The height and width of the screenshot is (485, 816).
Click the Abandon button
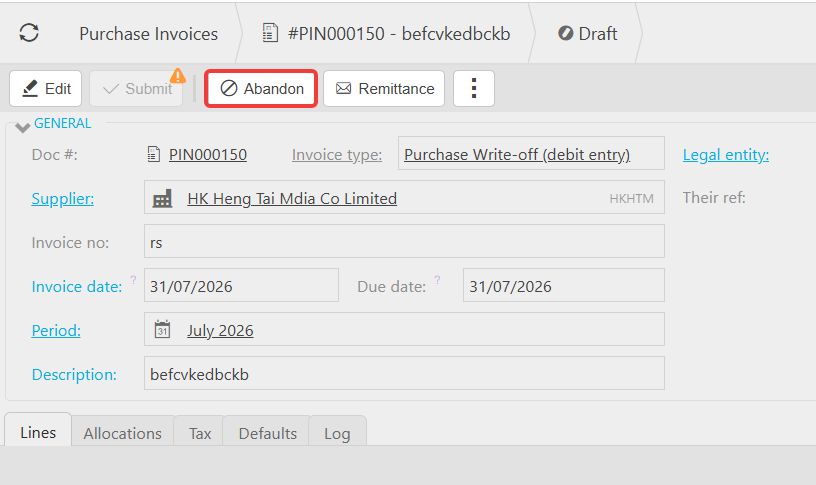click(261, 88)
